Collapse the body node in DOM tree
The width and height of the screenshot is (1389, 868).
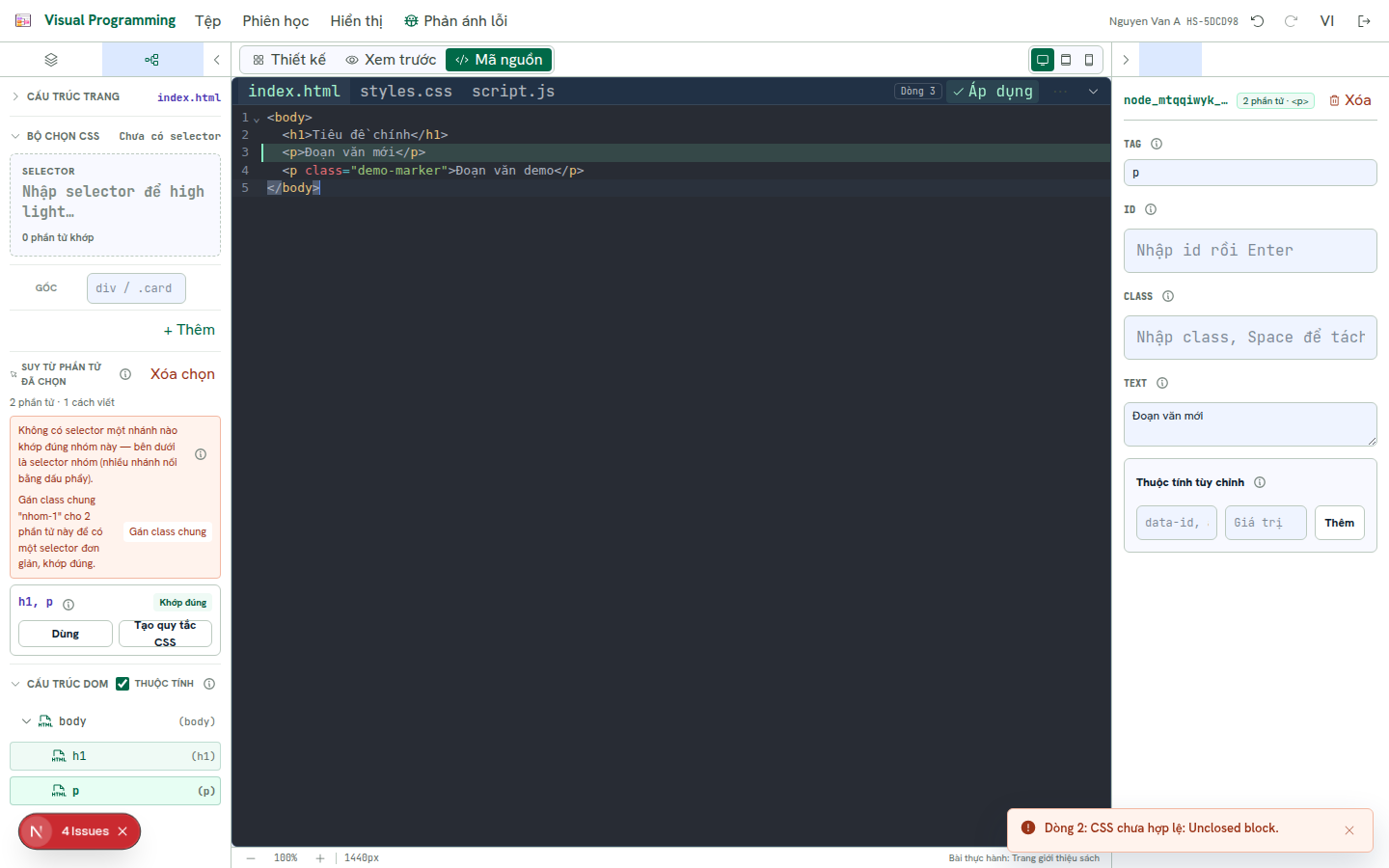point(26,721)
